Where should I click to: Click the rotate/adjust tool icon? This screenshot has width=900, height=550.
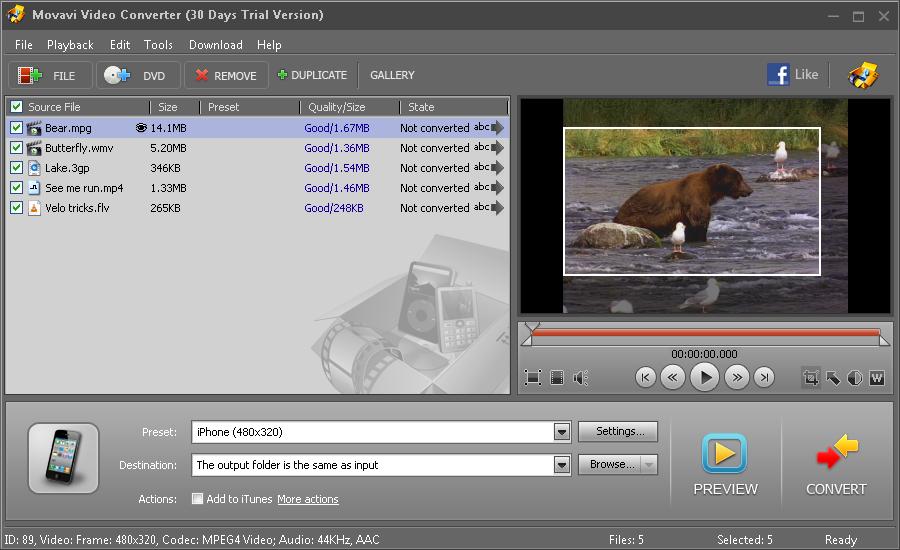pos(833,377)
